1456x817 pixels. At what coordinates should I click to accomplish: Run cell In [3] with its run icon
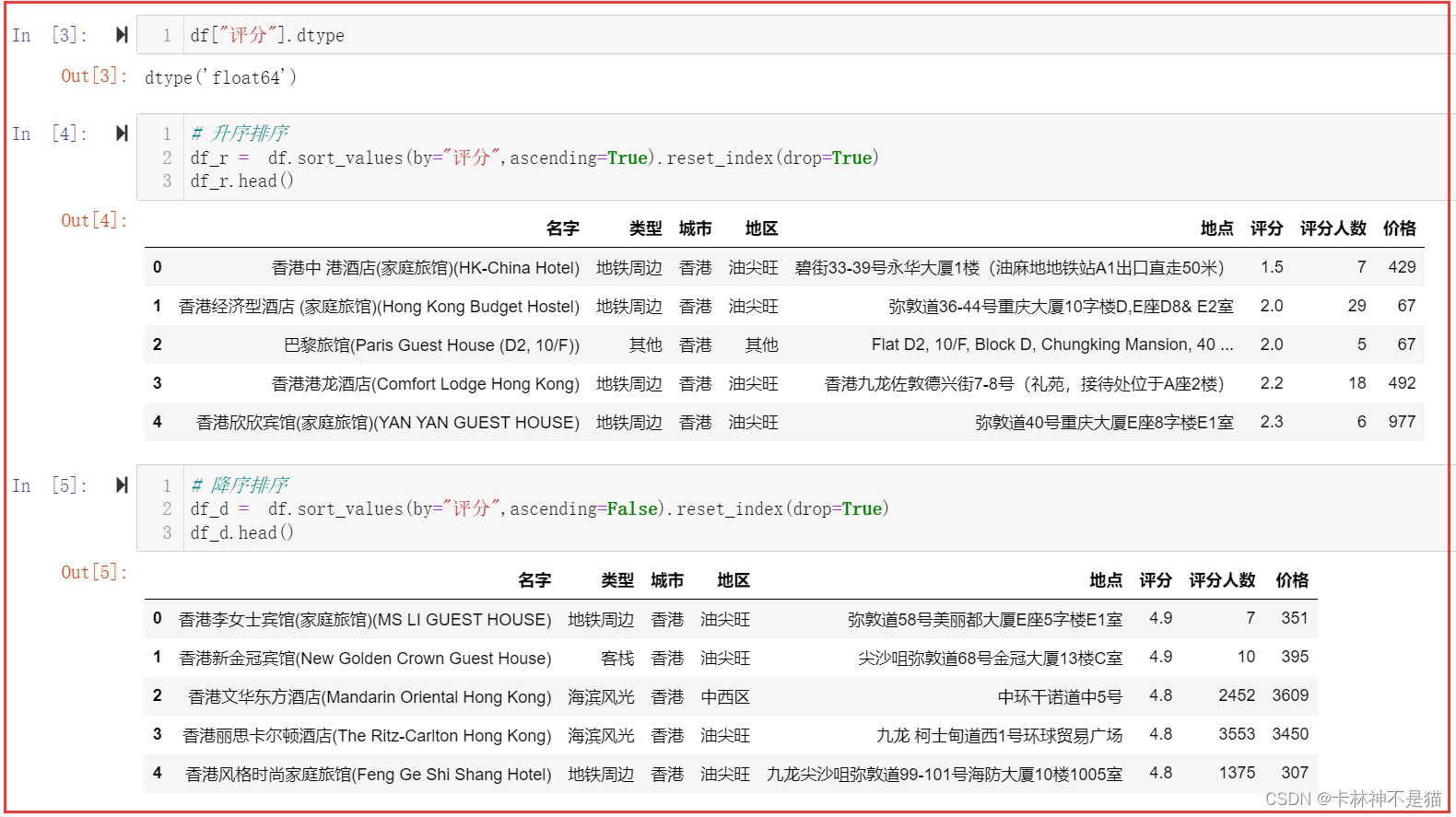122,35
